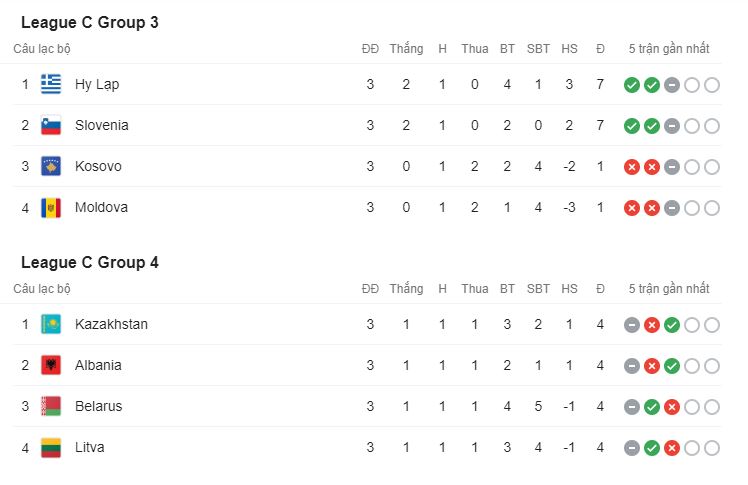The height and width of the screenshot is (485, 748).
Task: Click the Albania flag icon
Action: pos(51,365)
